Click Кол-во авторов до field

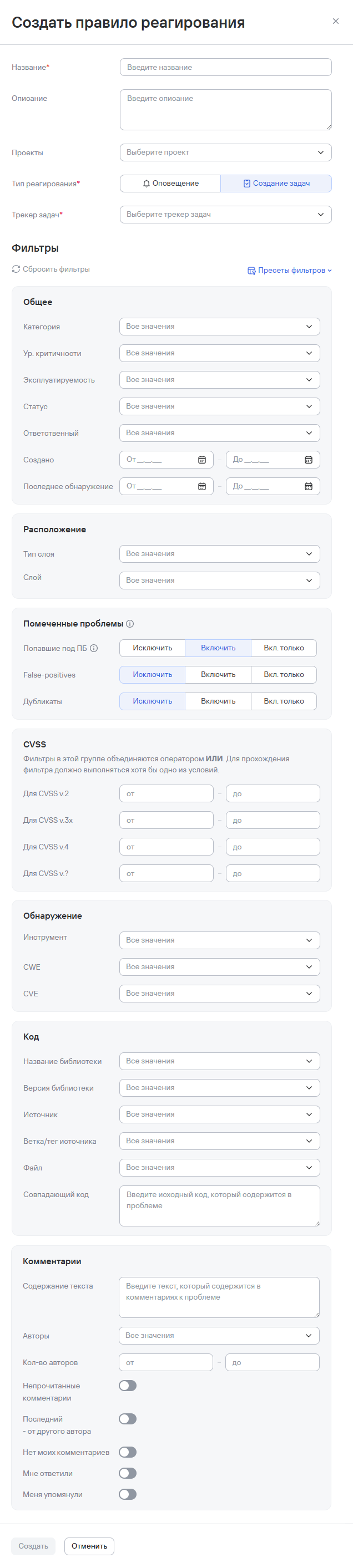click(x=273, y=1362)
